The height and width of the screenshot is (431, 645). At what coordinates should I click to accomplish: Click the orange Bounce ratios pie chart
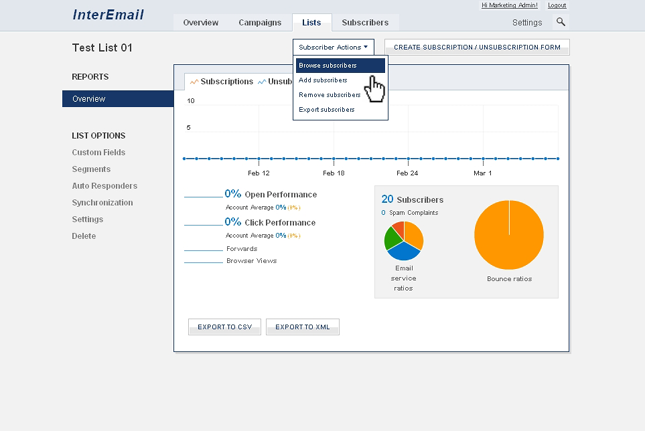[x=508, y=235]
